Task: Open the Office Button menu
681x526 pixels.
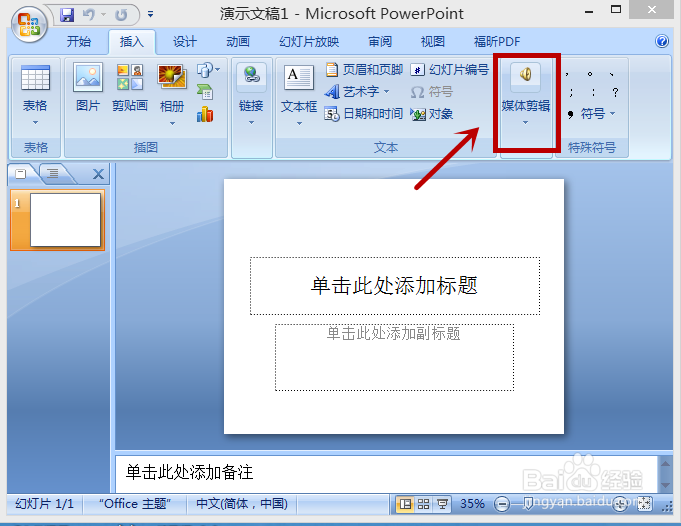Action: [x=29, y=25]
